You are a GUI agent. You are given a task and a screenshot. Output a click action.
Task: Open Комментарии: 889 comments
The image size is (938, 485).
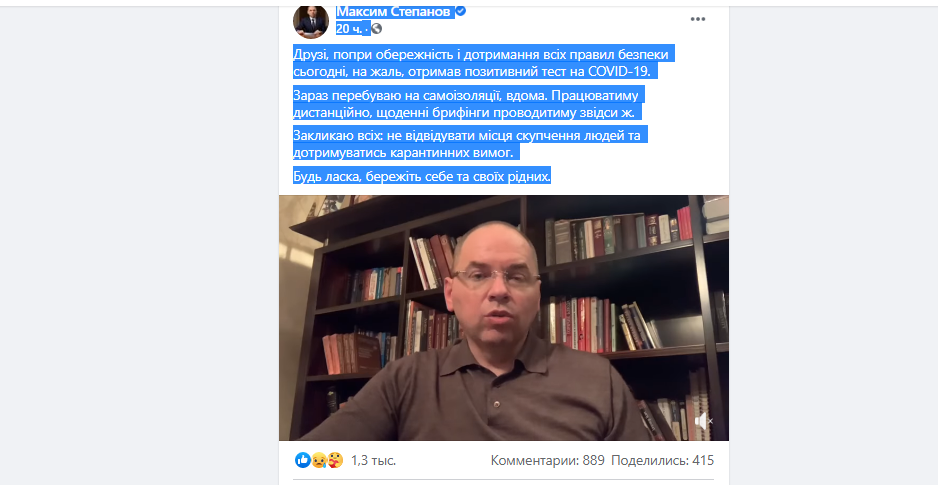[547, 460]
